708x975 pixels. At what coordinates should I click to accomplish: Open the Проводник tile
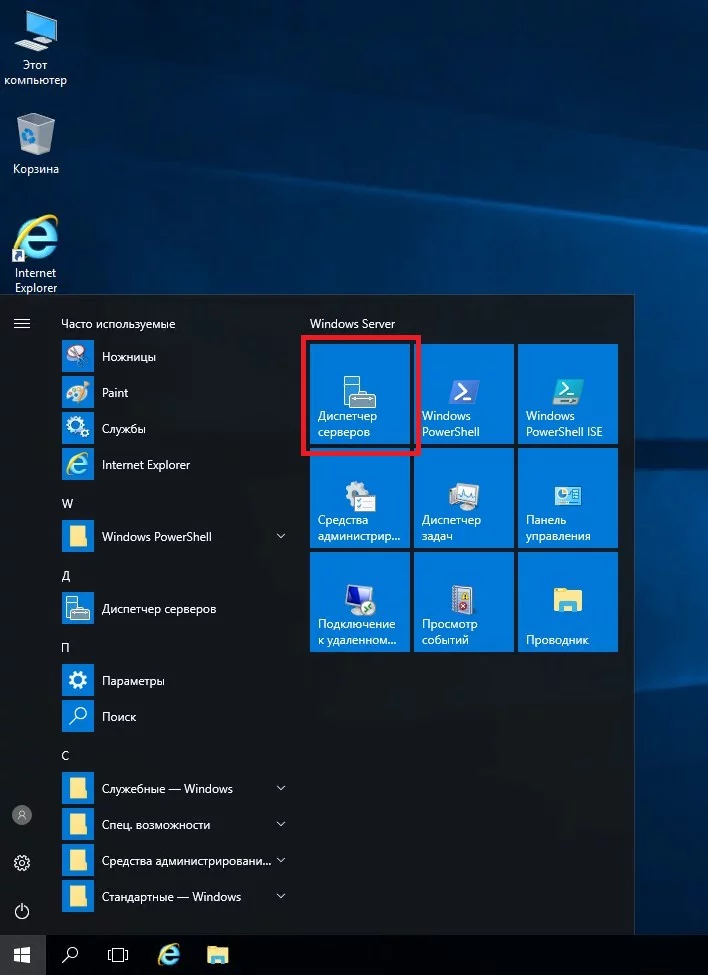[x=568, y=602]
